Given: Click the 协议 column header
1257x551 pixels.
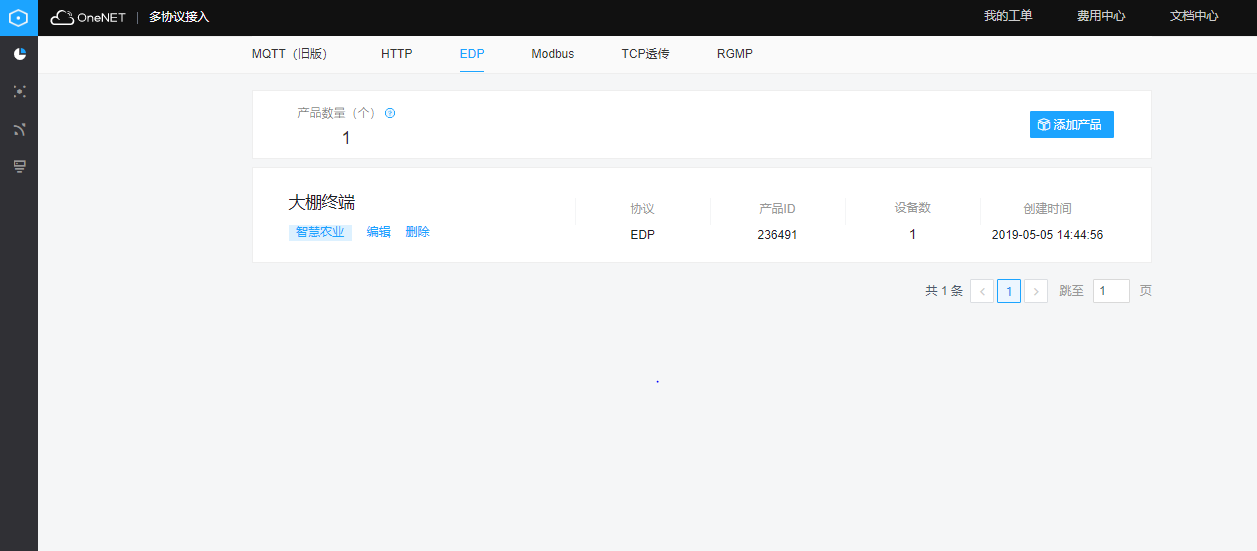Looking at the screenshot, I should pyautogui.click(x=642, y=209).
